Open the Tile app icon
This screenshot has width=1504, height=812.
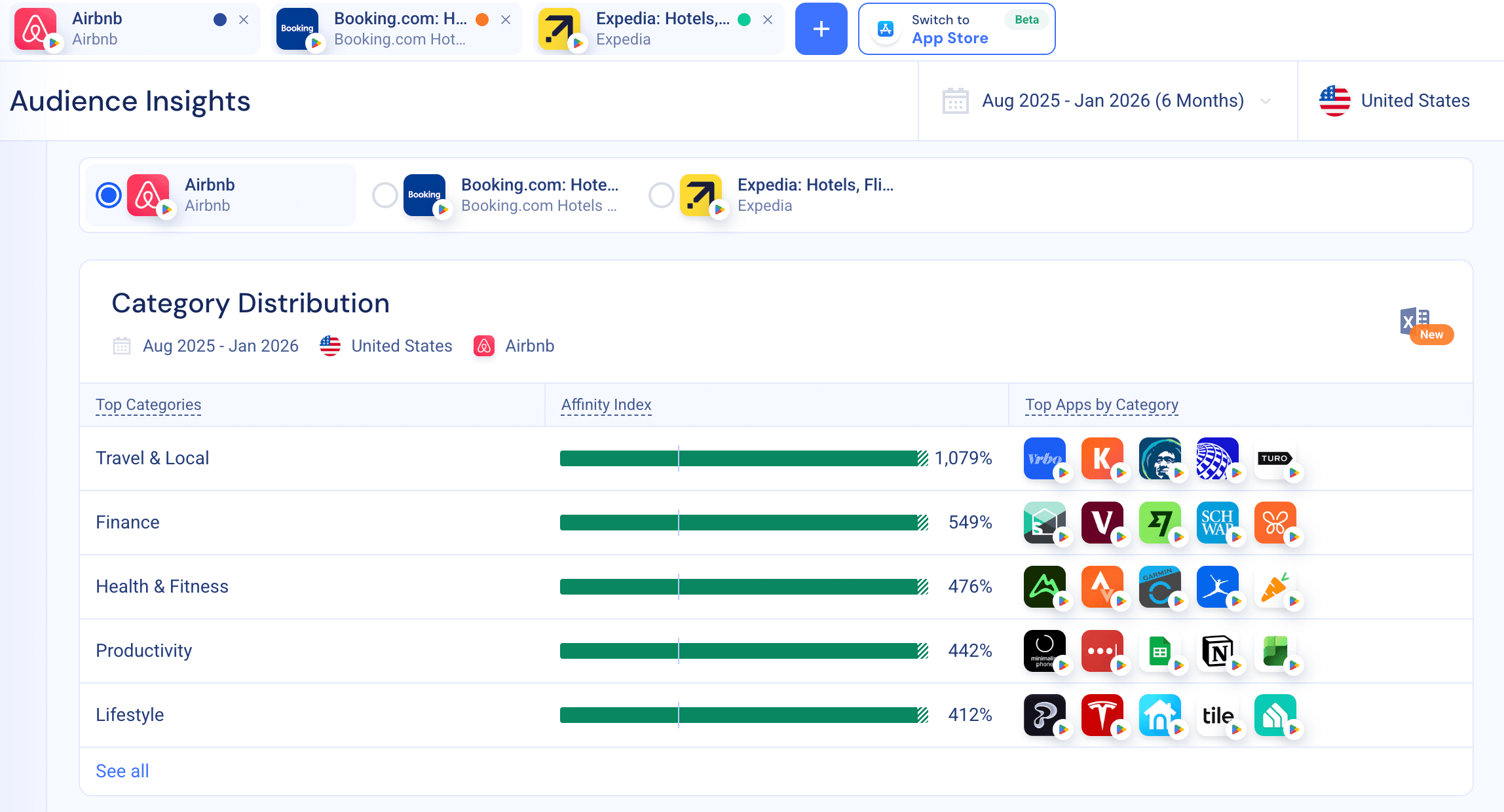(x=1217, y=715)
